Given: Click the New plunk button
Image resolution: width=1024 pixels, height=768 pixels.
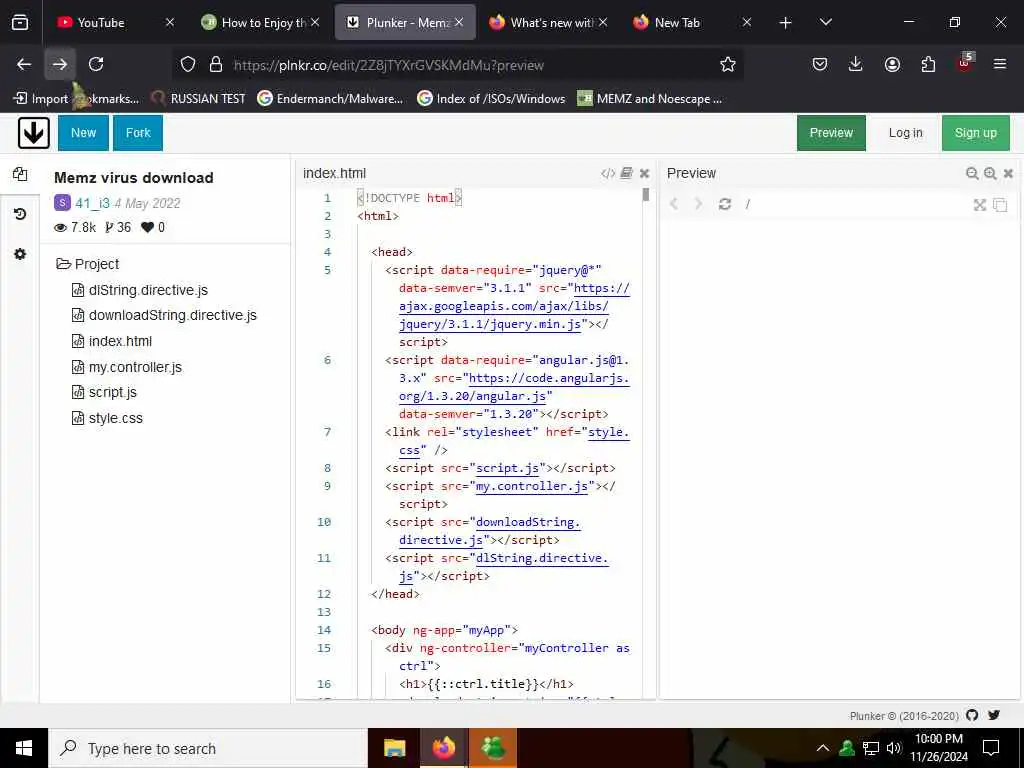Looking at the screenshot, I should (x=83, y=133).
